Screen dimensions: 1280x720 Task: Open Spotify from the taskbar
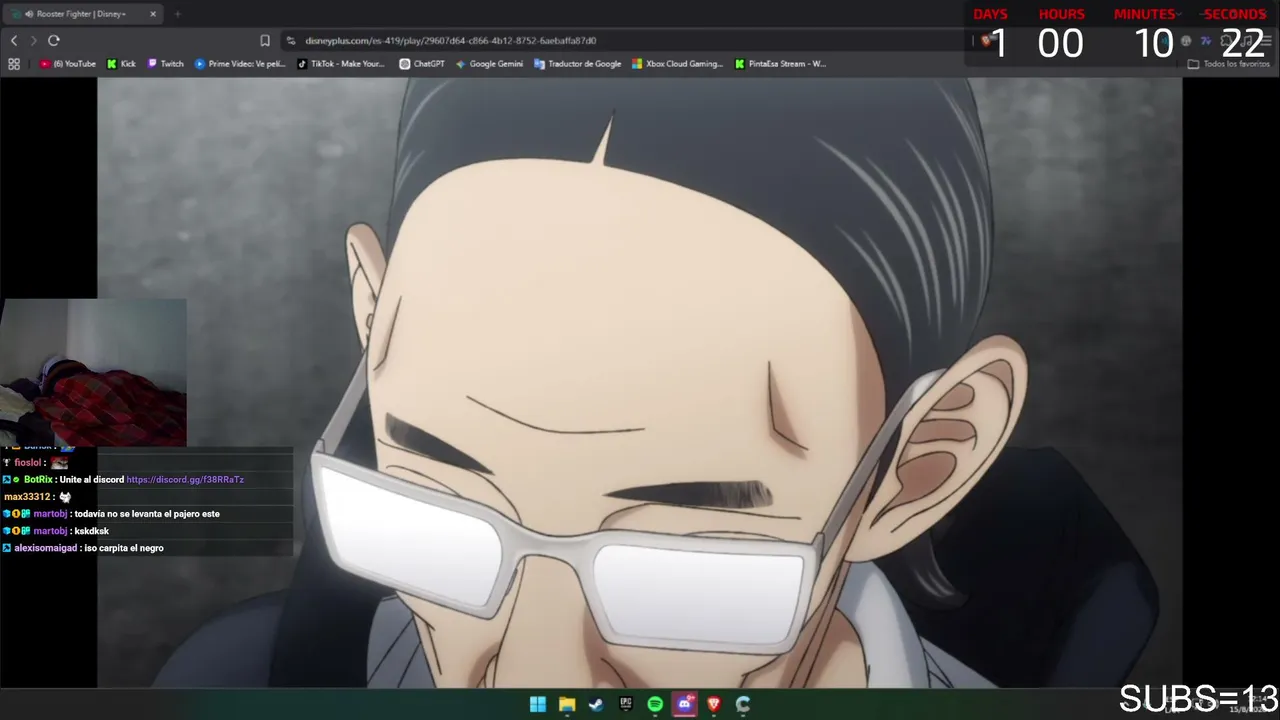655,704
